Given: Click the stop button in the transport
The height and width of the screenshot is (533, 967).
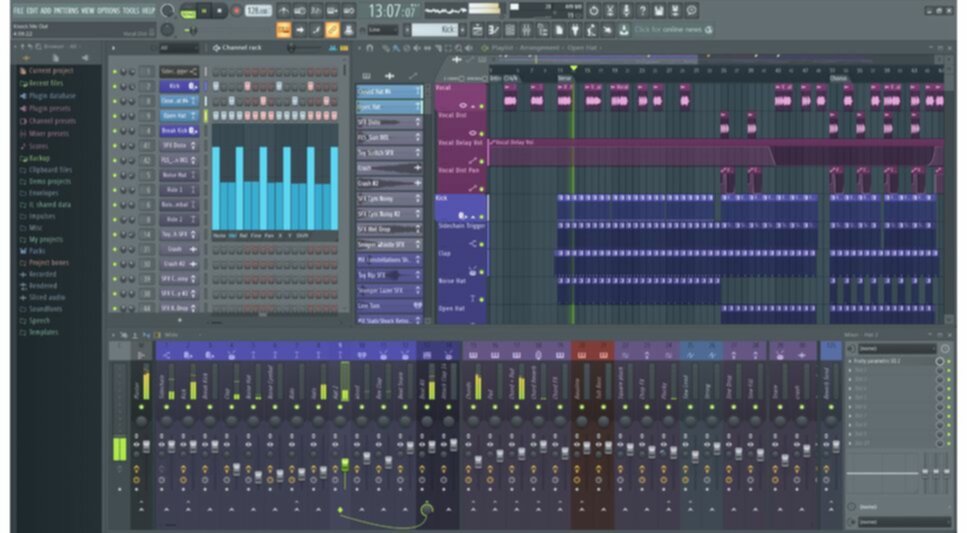Looking at the screenshot, I should (x=220, y=11).
